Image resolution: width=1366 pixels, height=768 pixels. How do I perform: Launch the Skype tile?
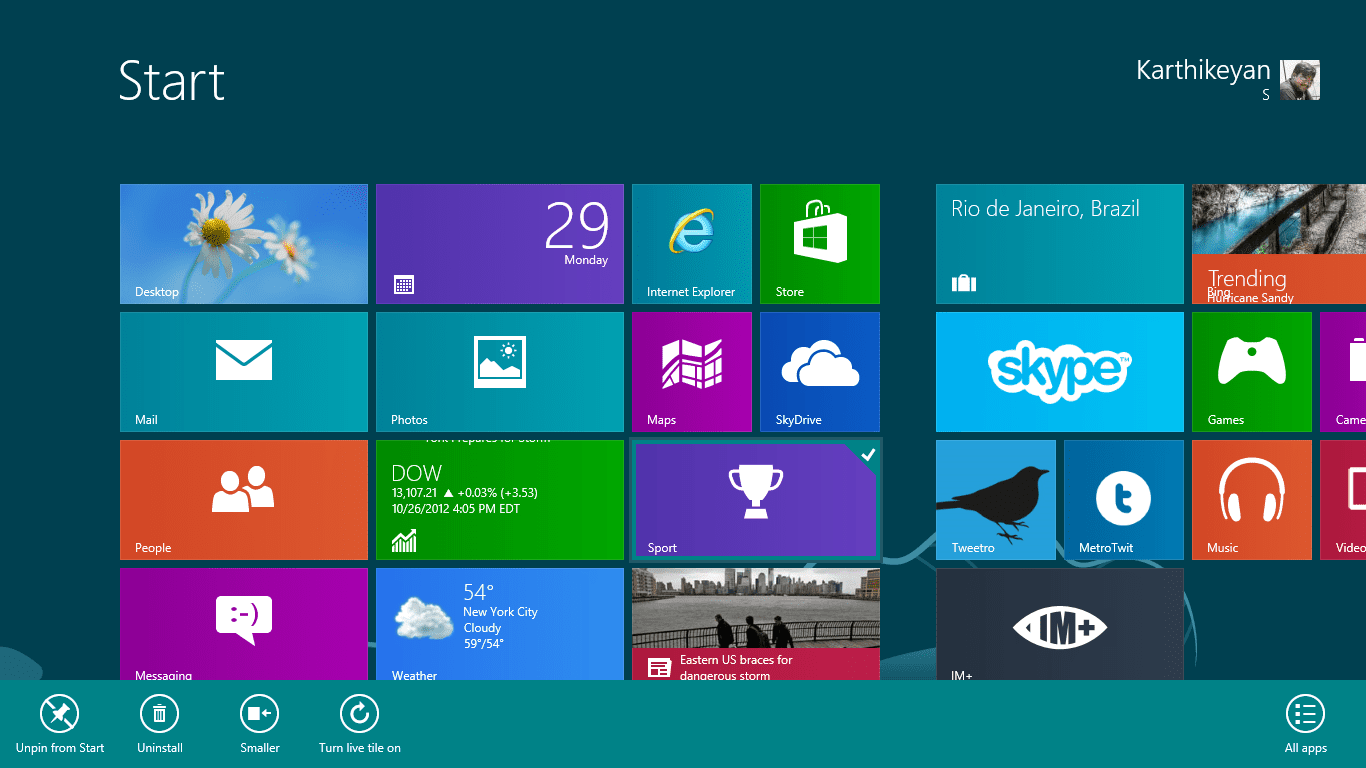[1060, 372]
